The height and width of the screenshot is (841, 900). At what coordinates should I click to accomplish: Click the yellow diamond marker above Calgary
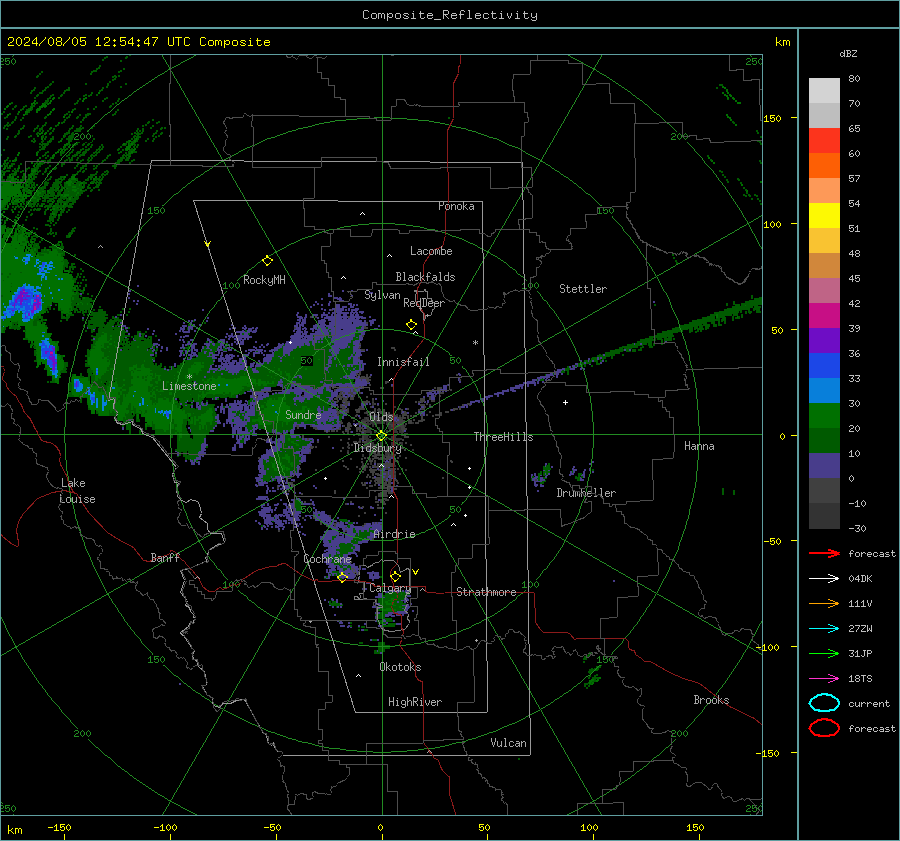(395, 576)
